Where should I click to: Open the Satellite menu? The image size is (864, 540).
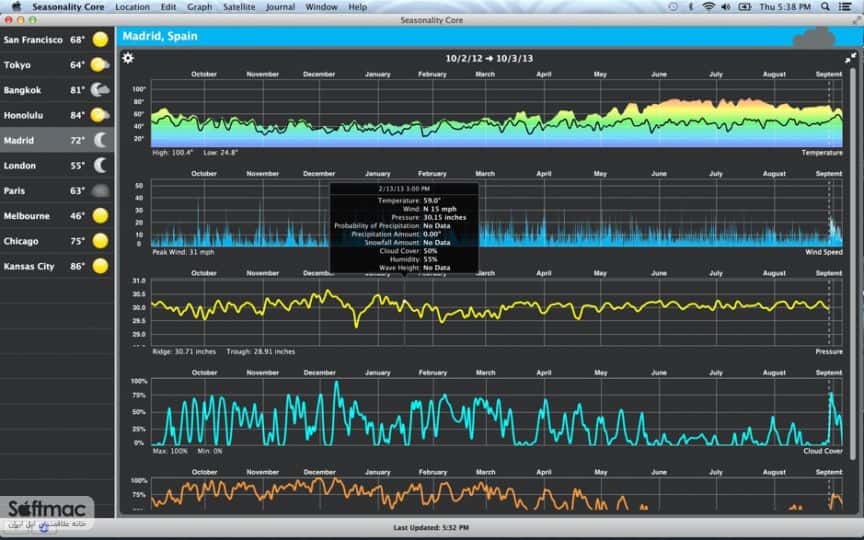(239, 7)
